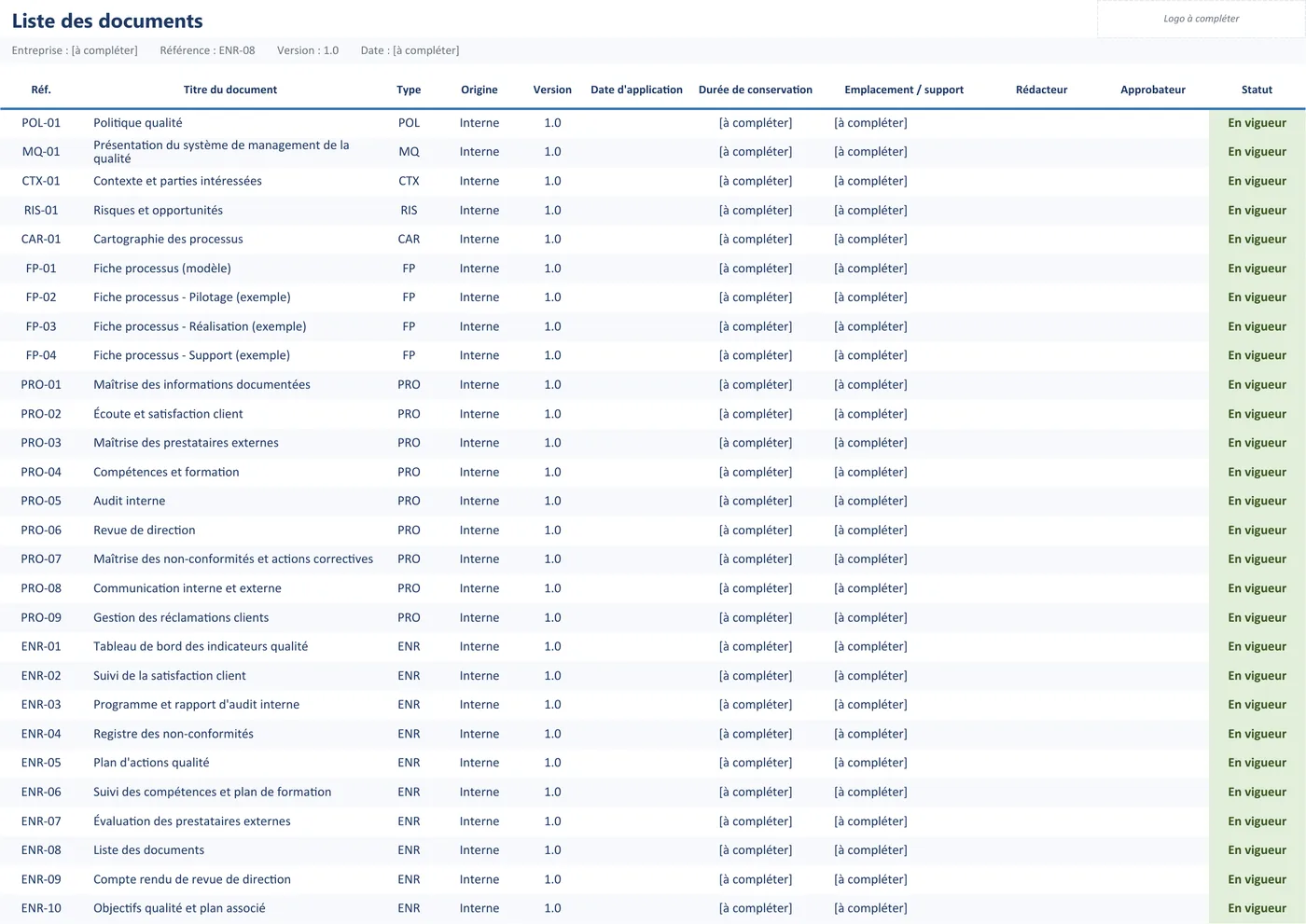Select the 'Logo à compléter' placeholder box

pyautogui.click(x=1201, y=19)
